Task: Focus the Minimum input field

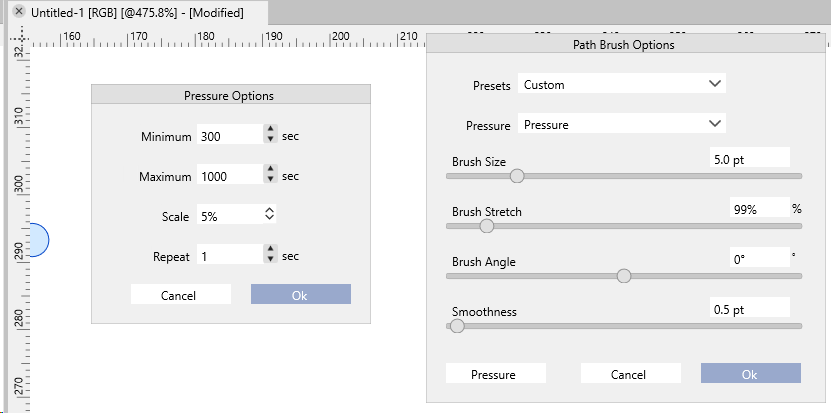Action: [230, 136]
